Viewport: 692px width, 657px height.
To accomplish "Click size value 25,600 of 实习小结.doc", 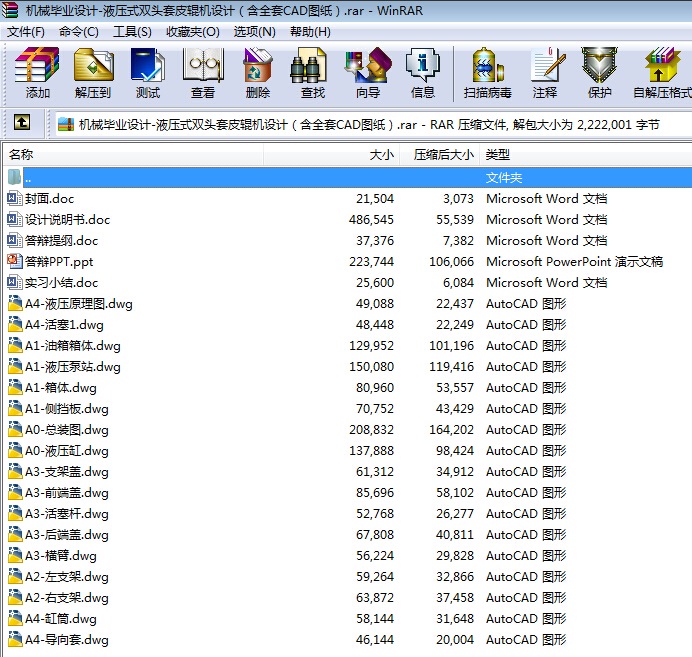I will tap(375, 282).
